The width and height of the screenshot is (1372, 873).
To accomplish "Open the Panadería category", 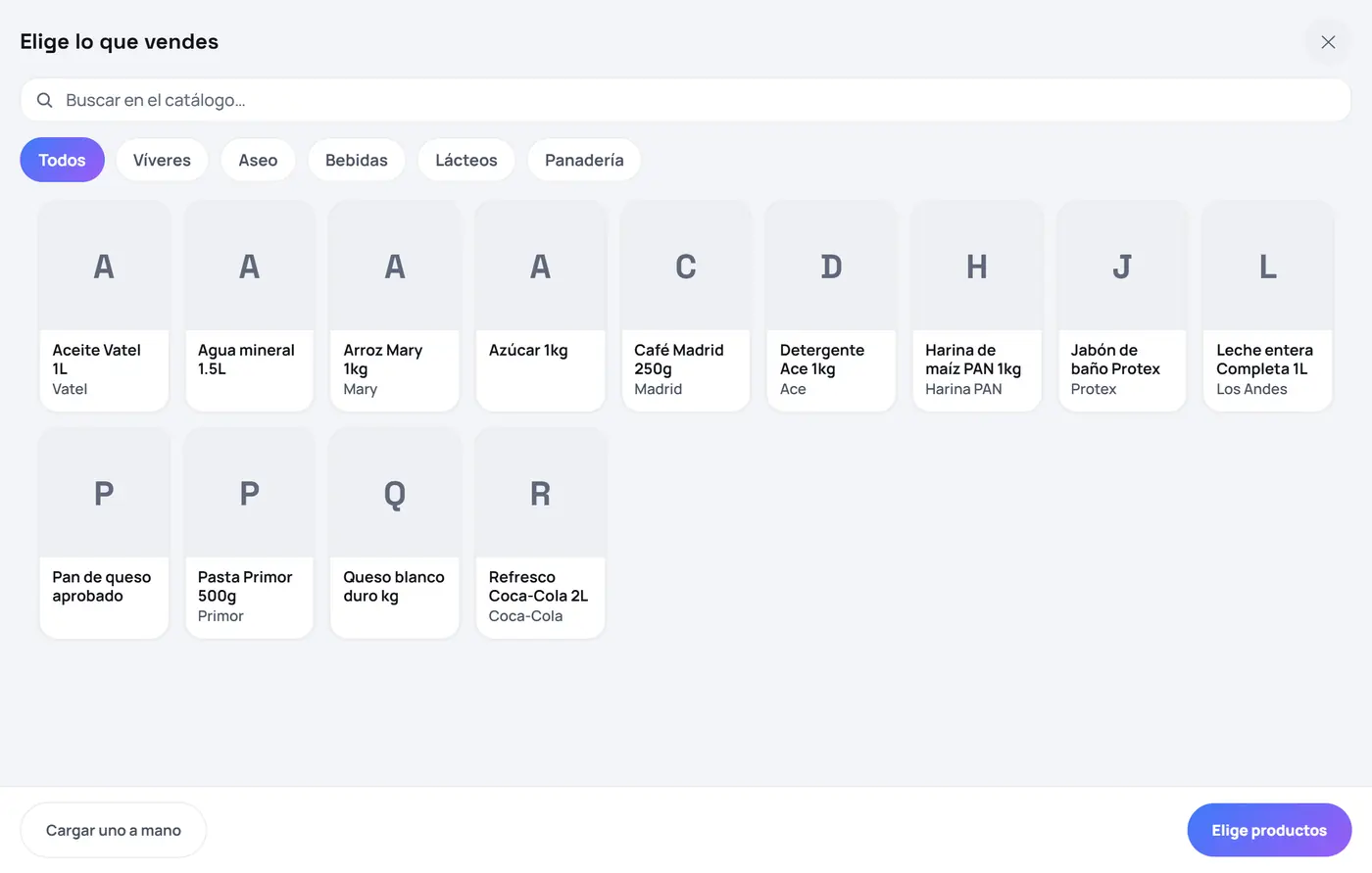I will 584,160.
